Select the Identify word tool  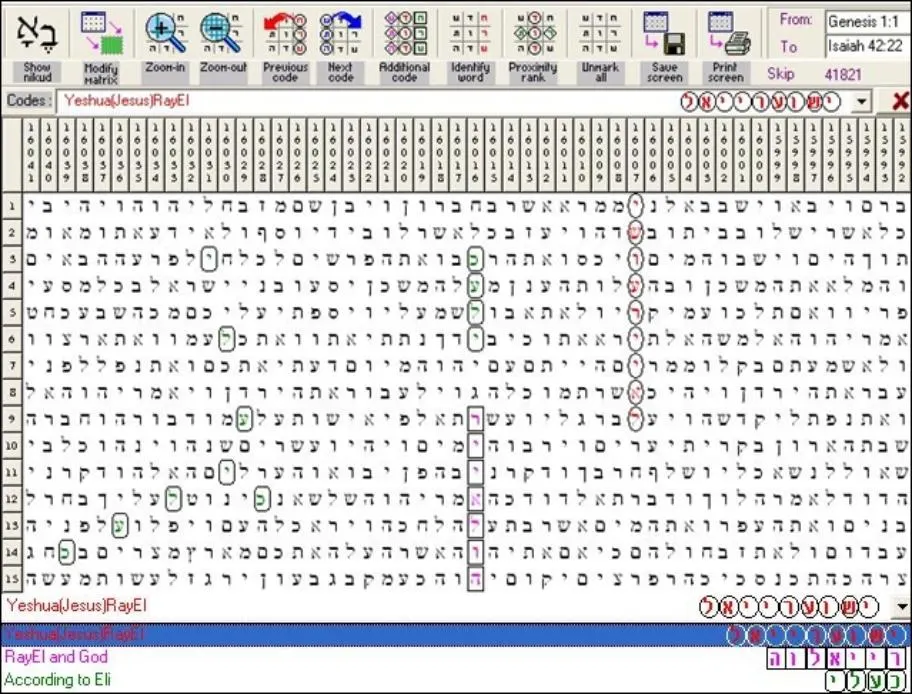[x=470, y=33]
